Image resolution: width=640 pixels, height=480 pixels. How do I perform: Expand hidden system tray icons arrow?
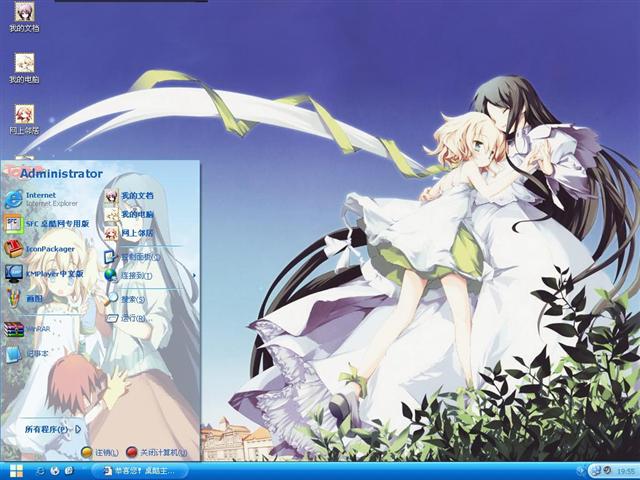[580, 471]
